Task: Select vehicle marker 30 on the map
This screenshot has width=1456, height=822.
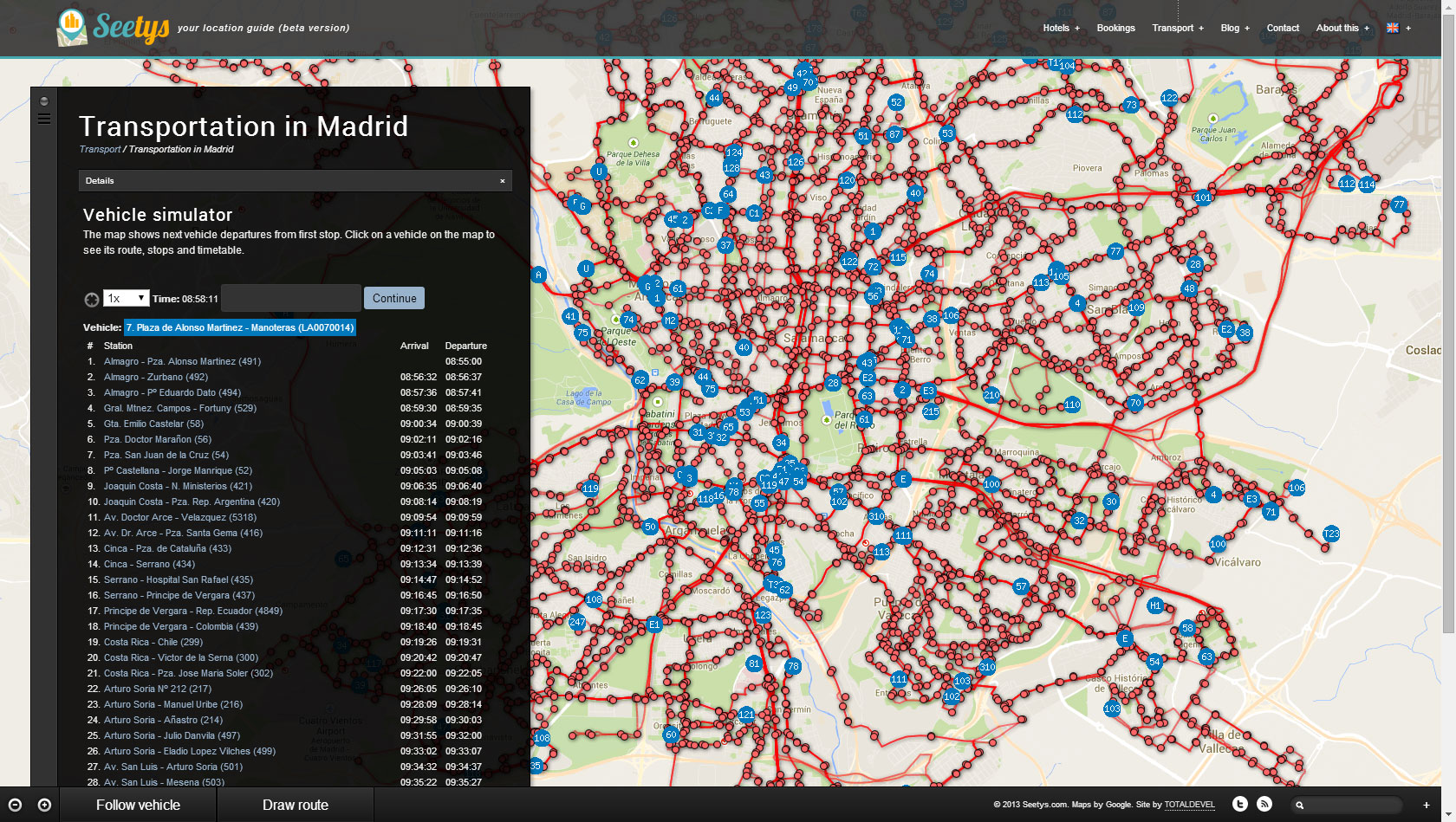Action: point(1111,502)
